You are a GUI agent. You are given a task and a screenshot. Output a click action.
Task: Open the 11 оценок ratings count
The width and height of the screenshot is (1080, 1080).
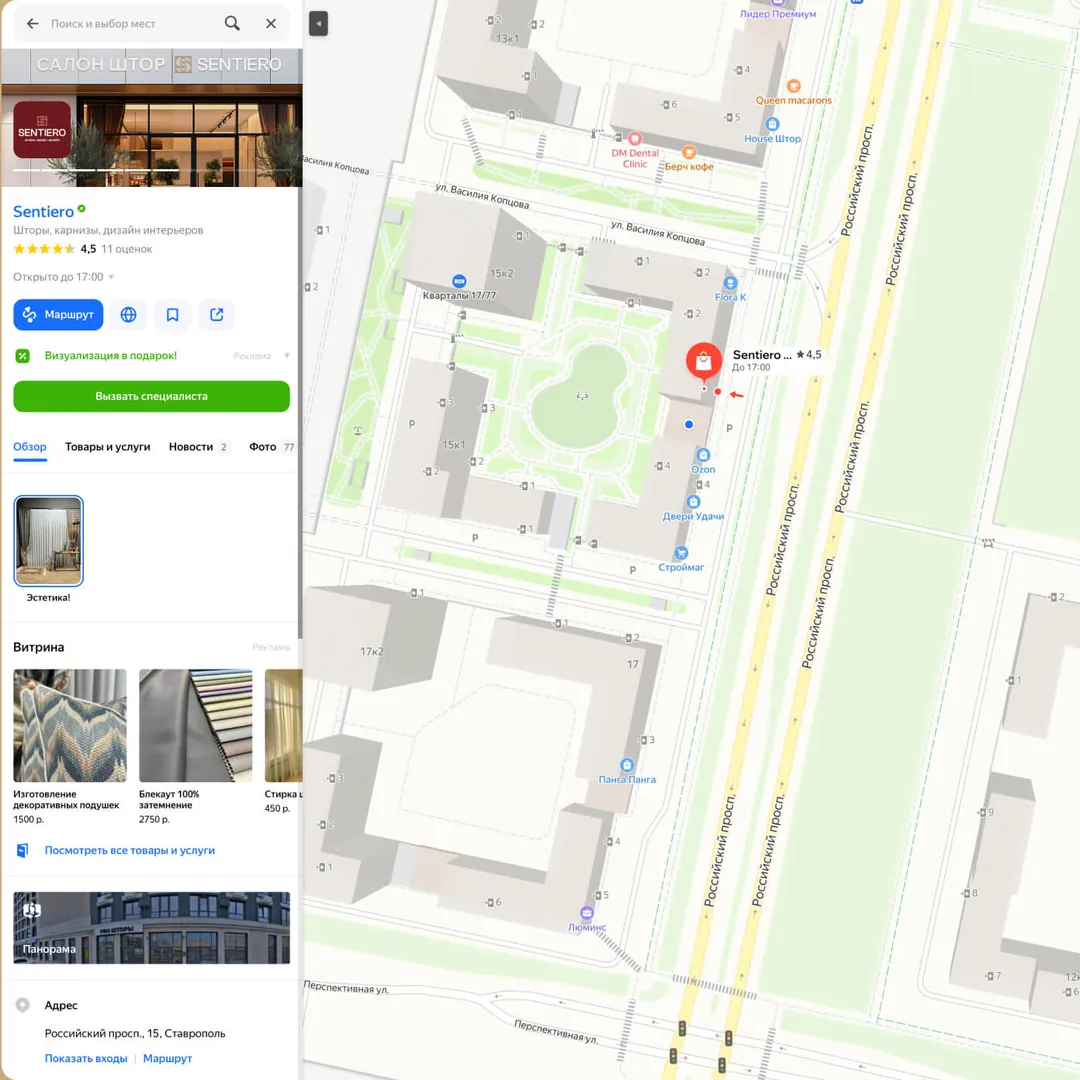click(127, 249)
